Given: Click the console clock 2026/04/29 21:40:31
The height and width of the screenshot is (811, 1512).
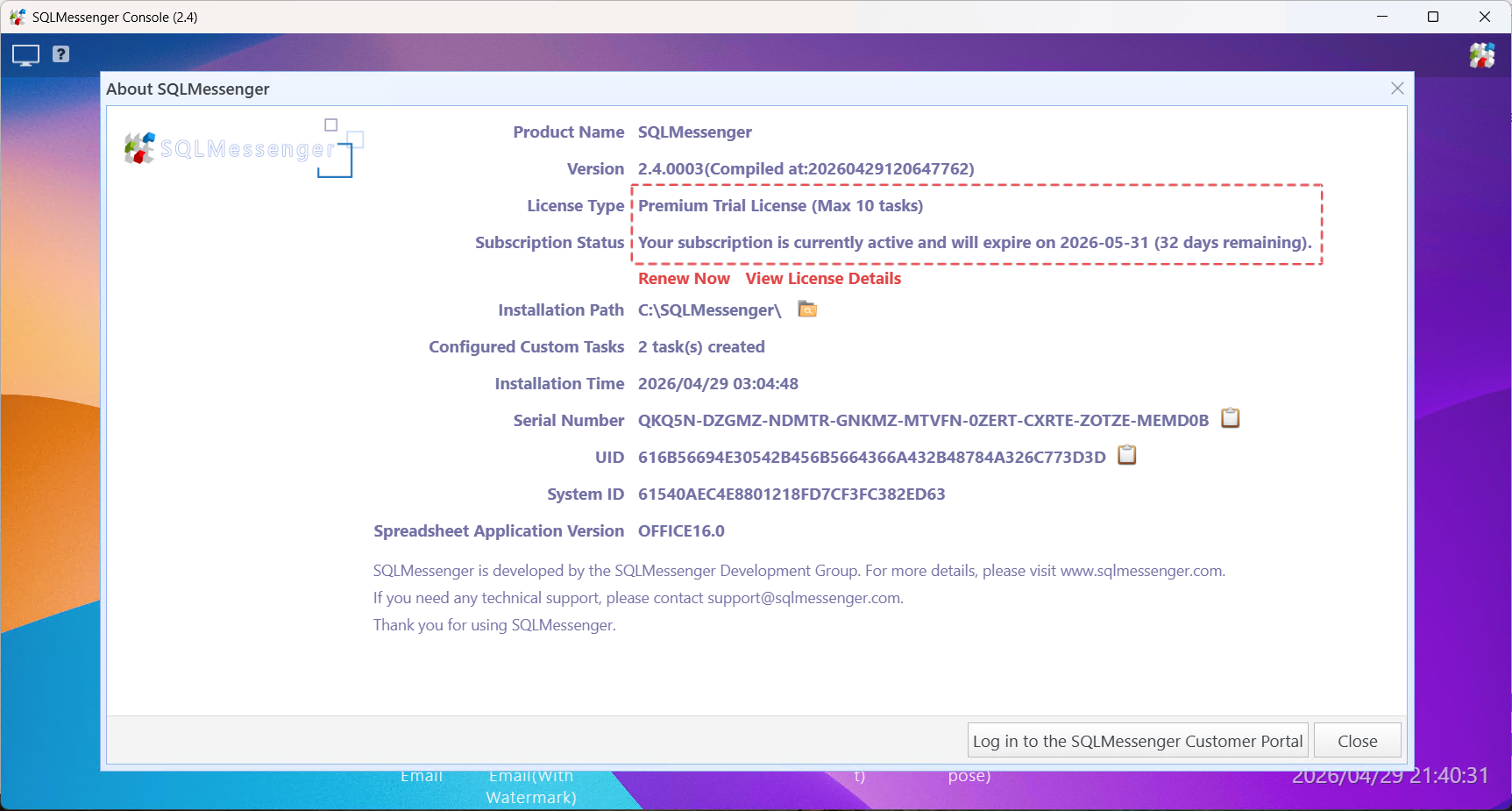Looking at the screenshot, I should (x=1389, y=775).
